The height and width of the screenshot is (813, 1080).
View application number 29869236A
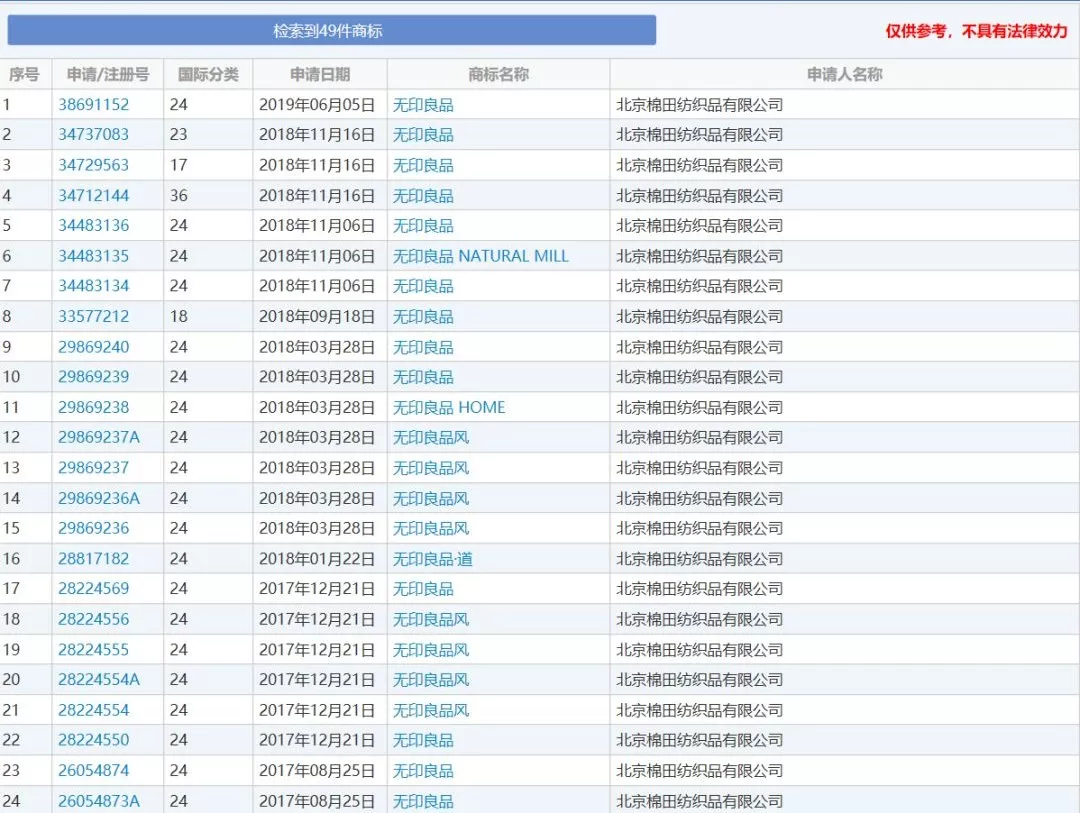pos(99,498)
